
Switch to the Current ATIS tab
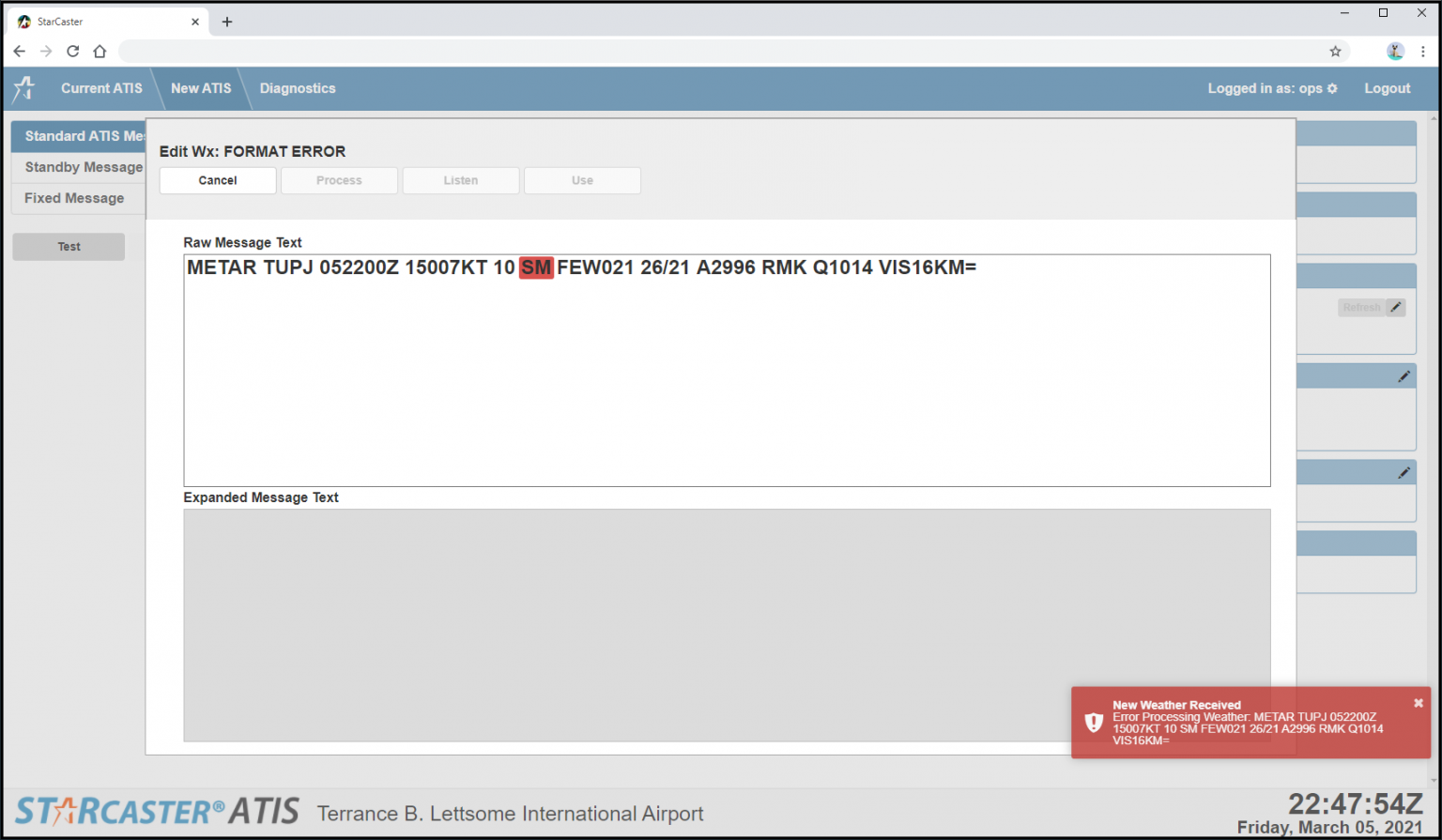(x=101, y=88)
